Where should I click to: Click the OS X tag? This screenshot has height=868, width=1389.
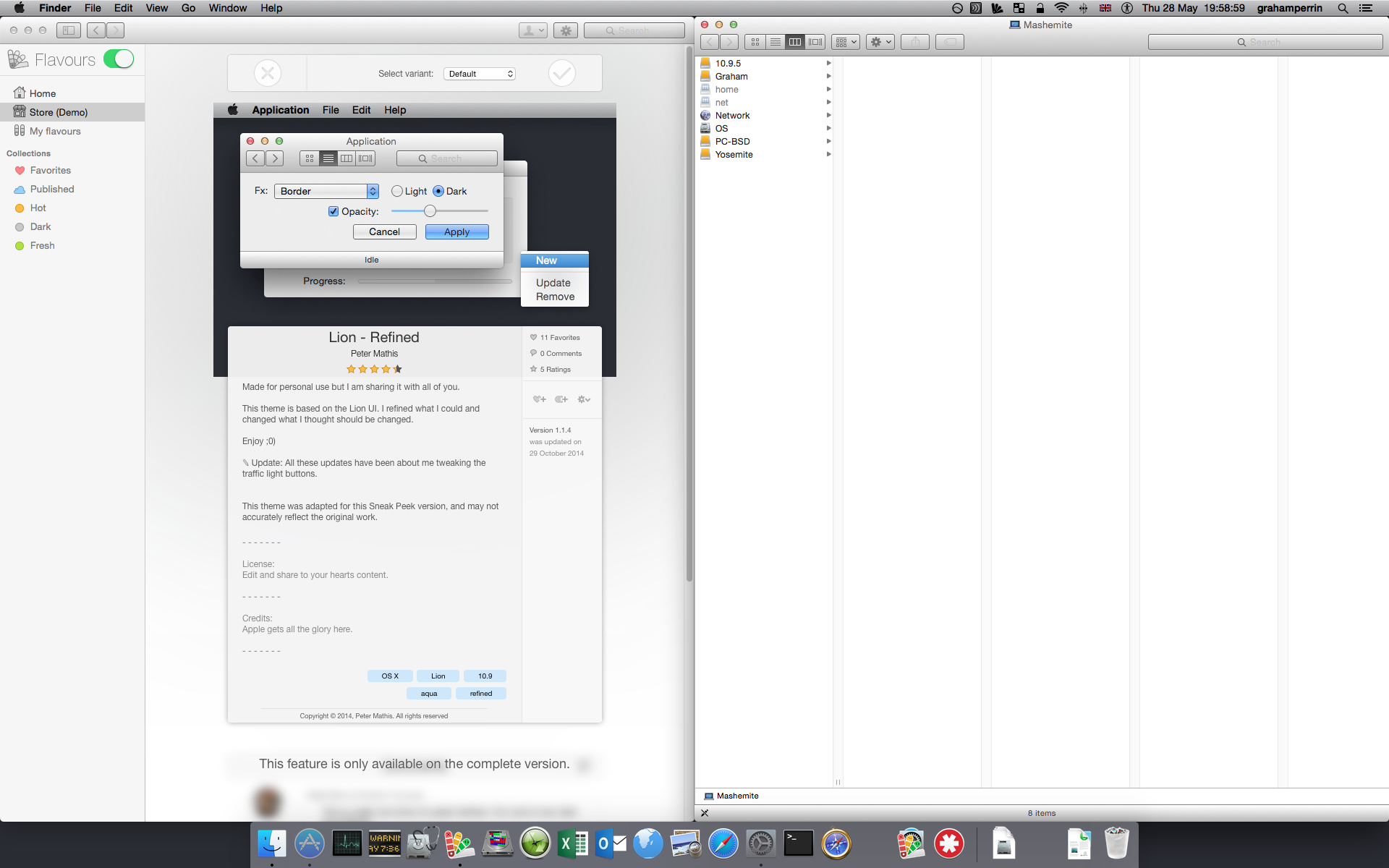pos(390,676)
